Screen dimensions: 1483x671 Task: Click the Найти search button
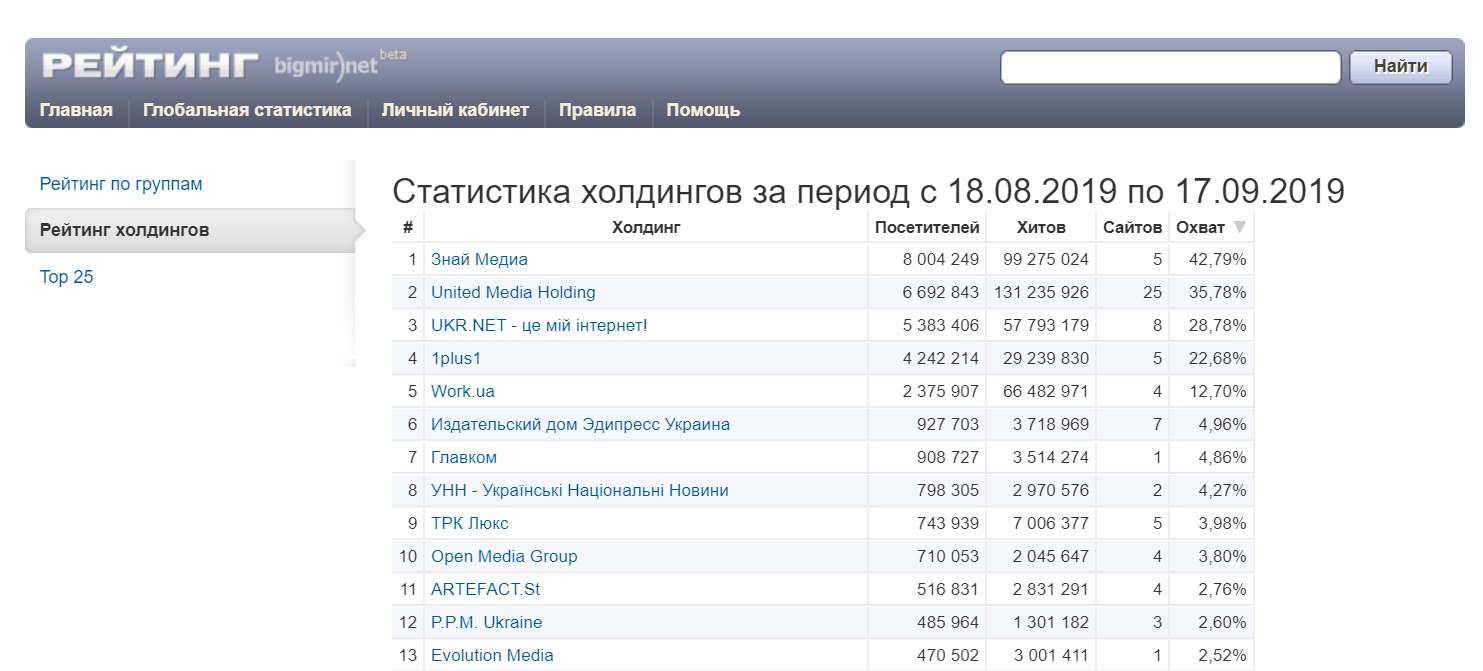coord(1400,67)
